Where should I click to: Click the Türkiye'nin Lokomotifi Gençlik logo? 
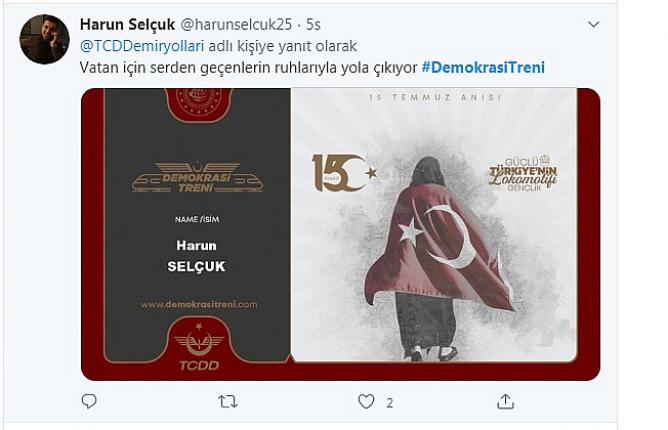(523, 173)
